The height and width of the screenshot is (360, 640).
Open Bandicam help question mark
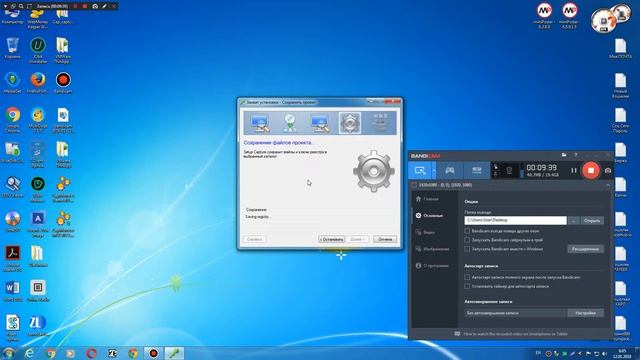tap(576, 155)
